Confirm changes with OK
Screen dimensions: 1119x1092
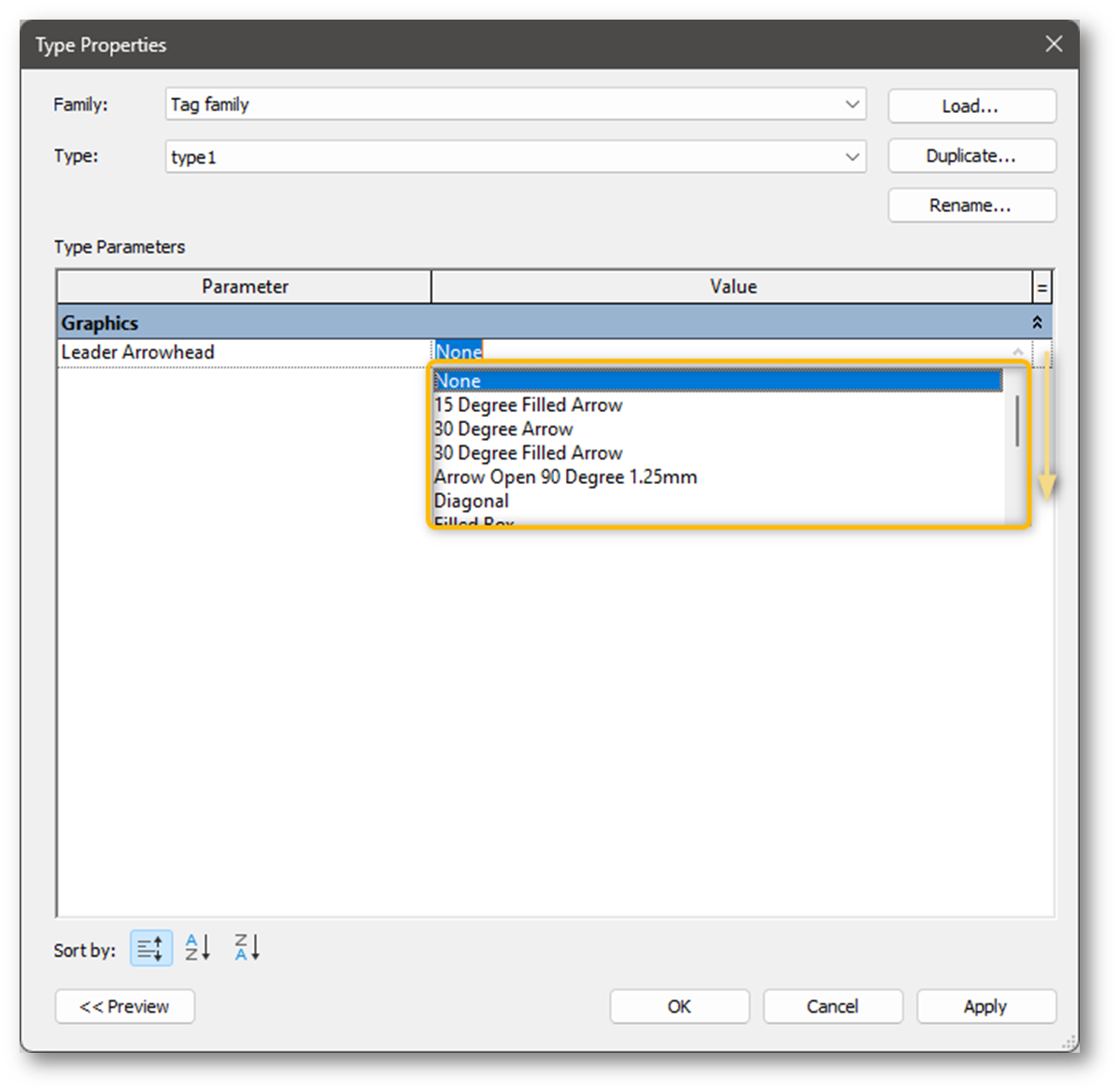(679, 1006)
